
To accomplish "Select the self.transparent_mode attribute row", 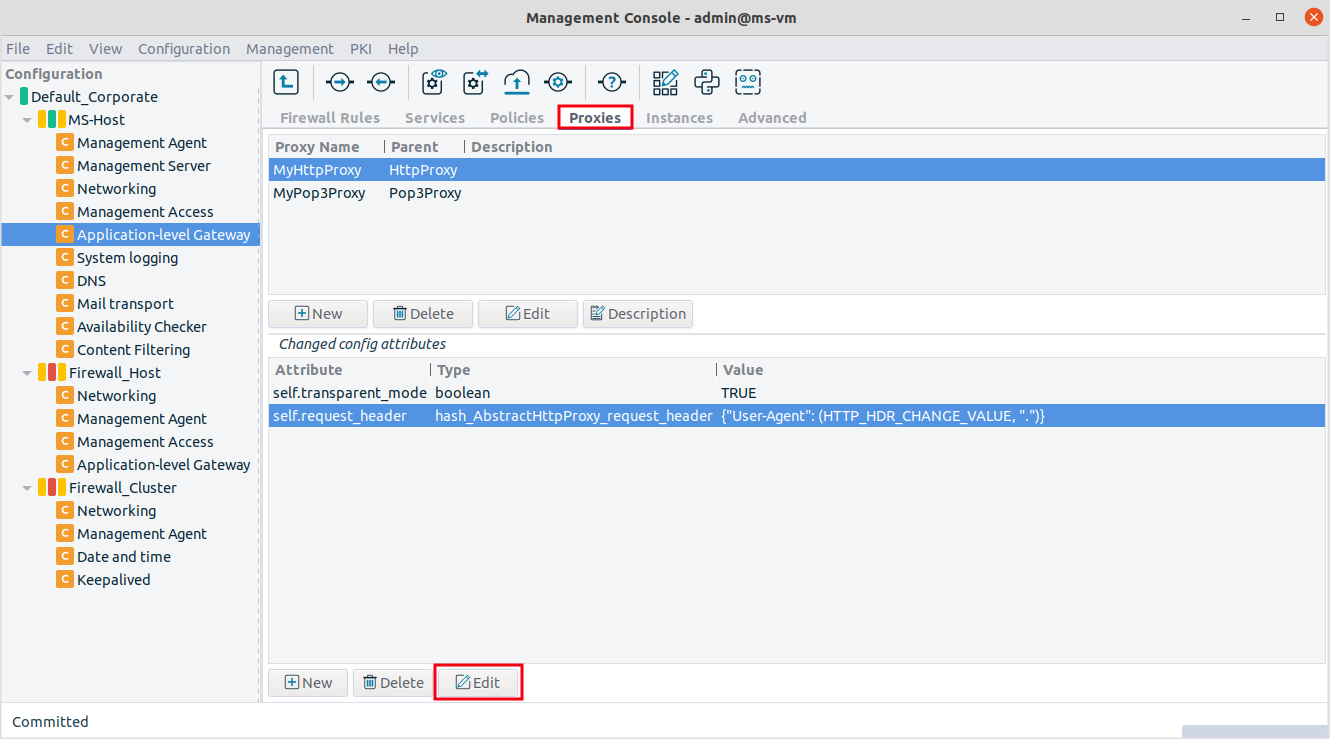I will [x=797, y=393].
